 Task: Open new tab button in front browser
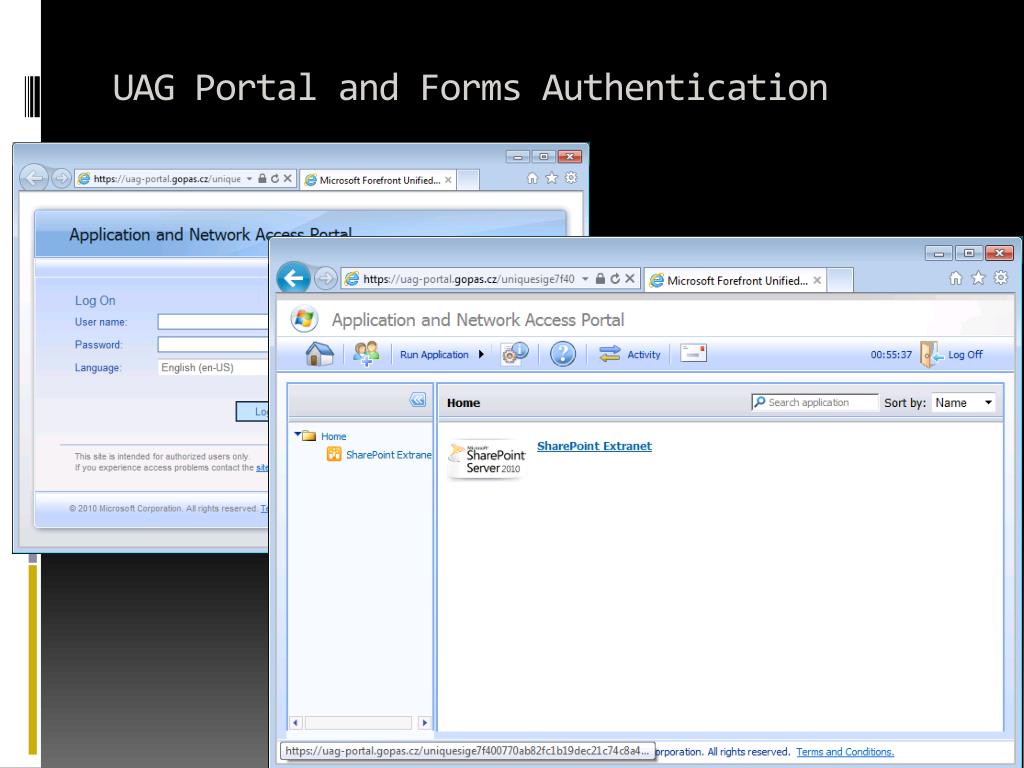click(x=840, y=281)
